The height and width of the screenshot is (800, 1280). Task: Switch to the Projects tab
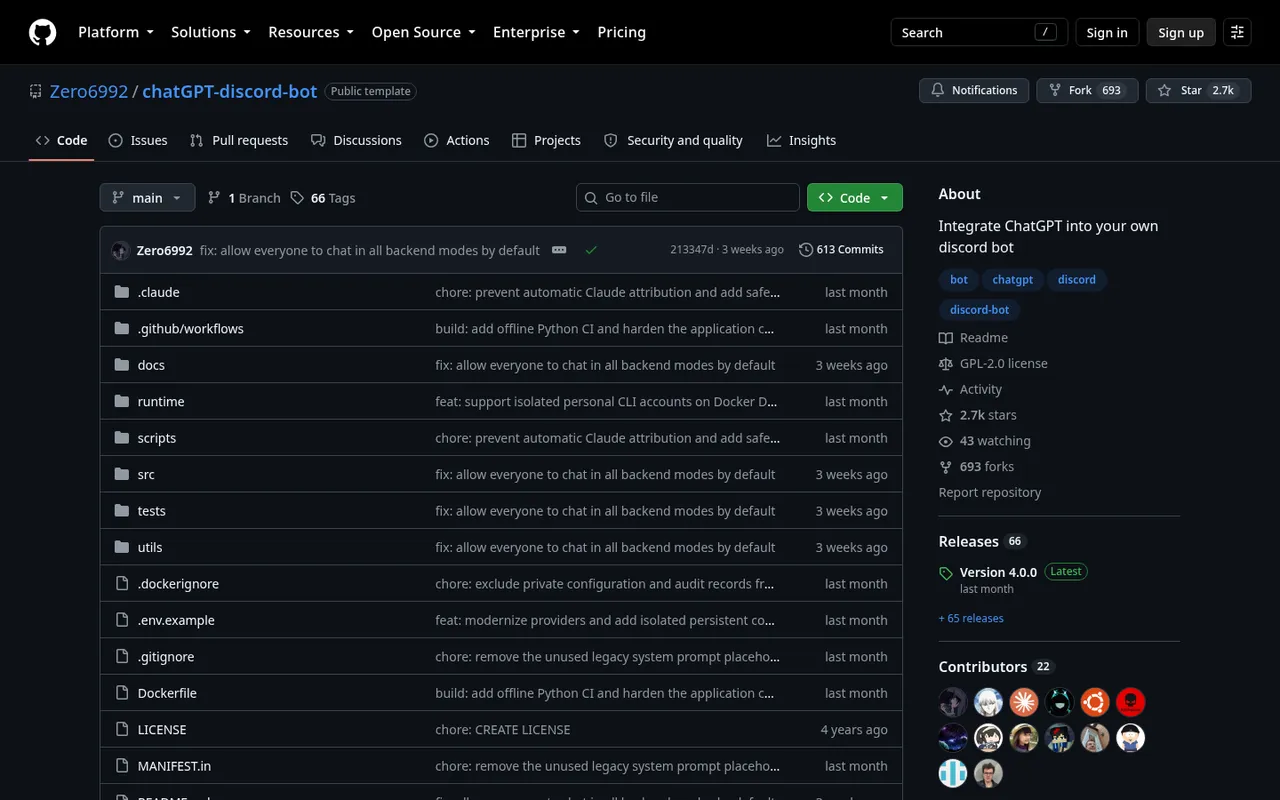tap(546, 140)
